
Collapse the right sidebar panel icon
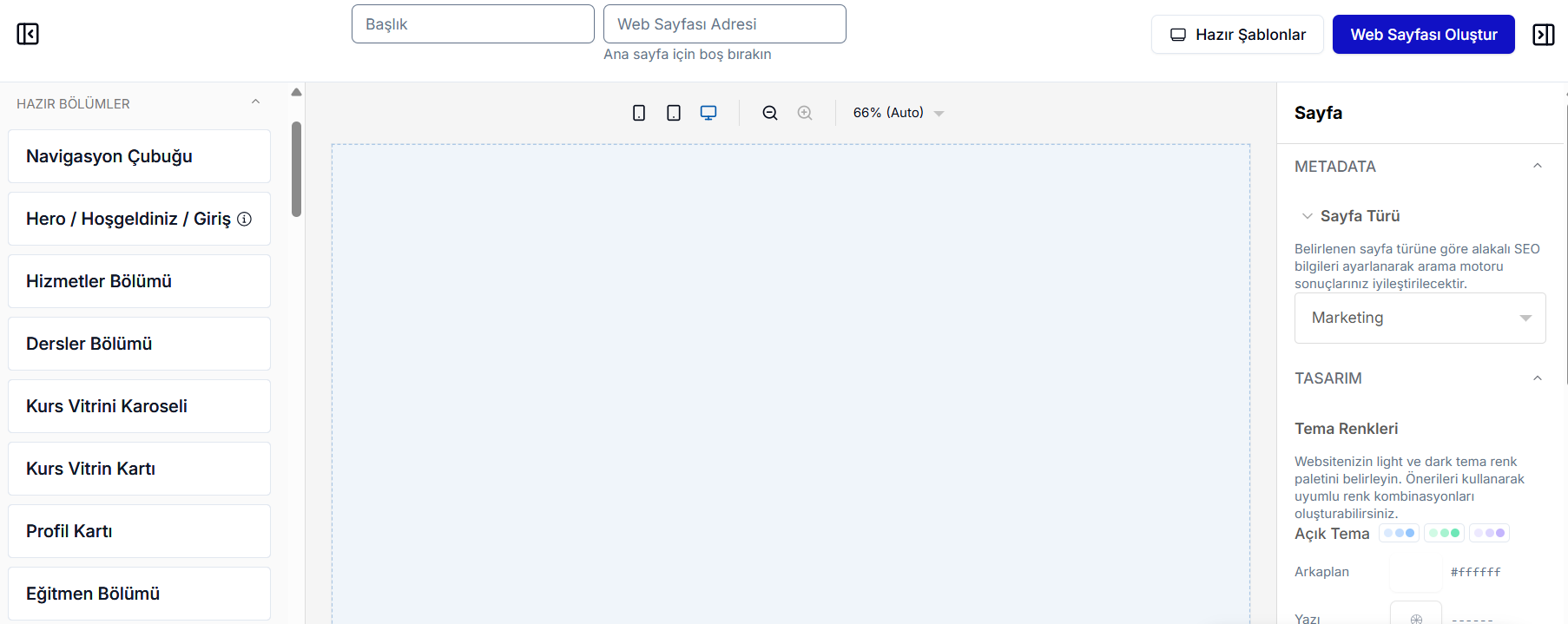coord(1543,35)
